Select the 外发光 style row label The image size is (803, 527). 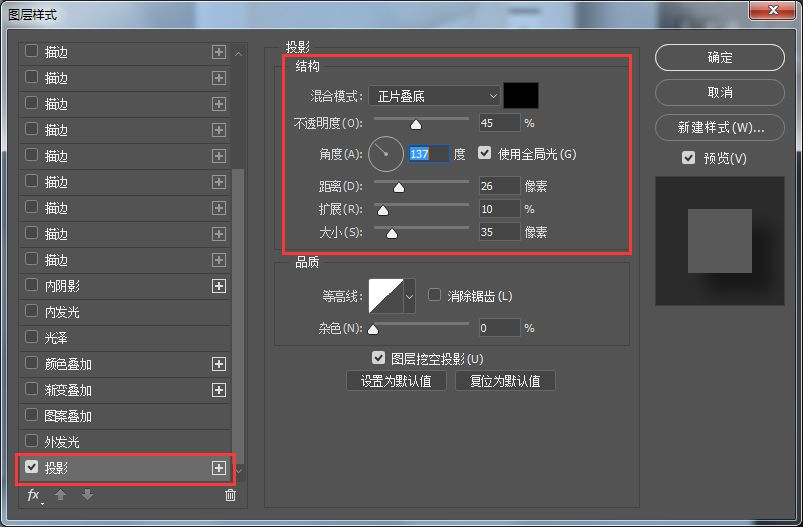click(x=62, y=442)
